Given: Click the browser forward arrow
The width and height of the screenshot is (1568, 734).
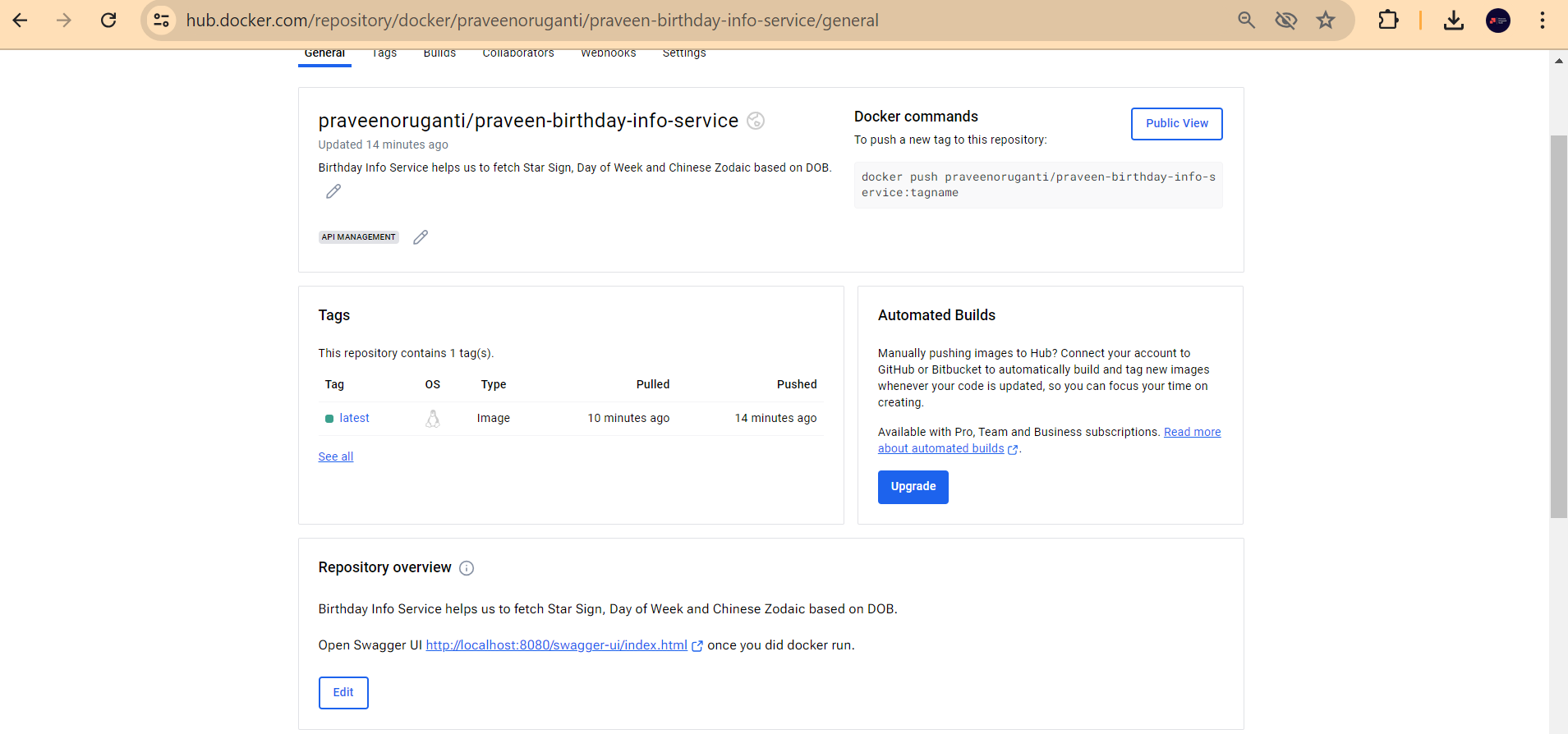Looking at the screenshot, I should click(64, 21).
